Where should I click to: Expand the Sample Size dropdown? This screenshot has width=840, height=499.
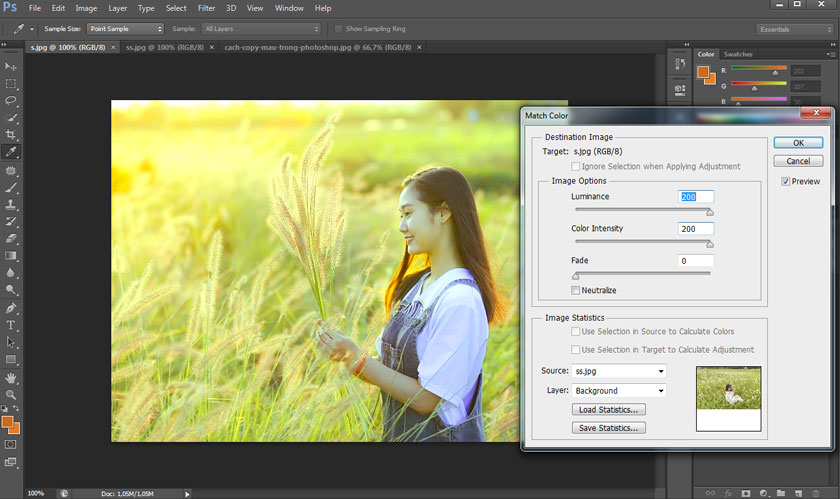pyautogui.click(x=125, y=29)
